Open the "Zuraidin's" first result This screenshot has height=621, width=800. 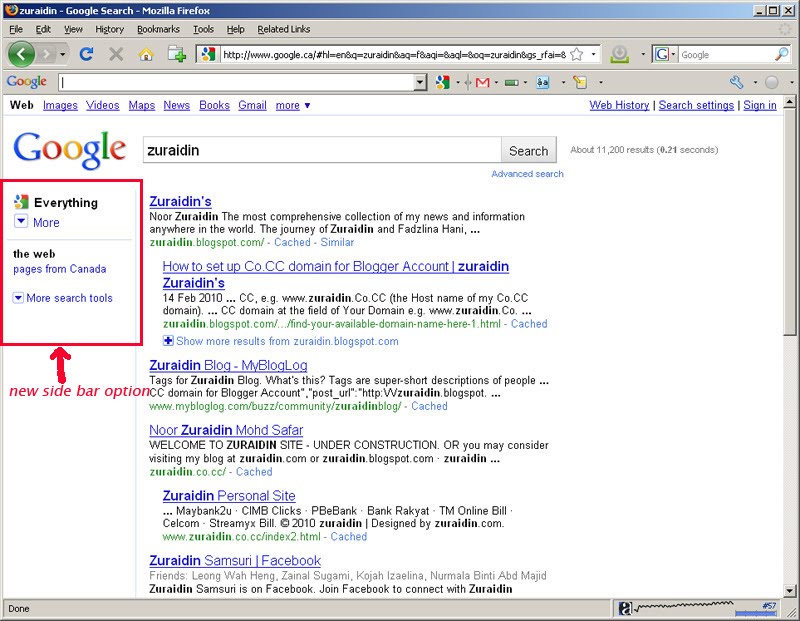tap(180, 202)
